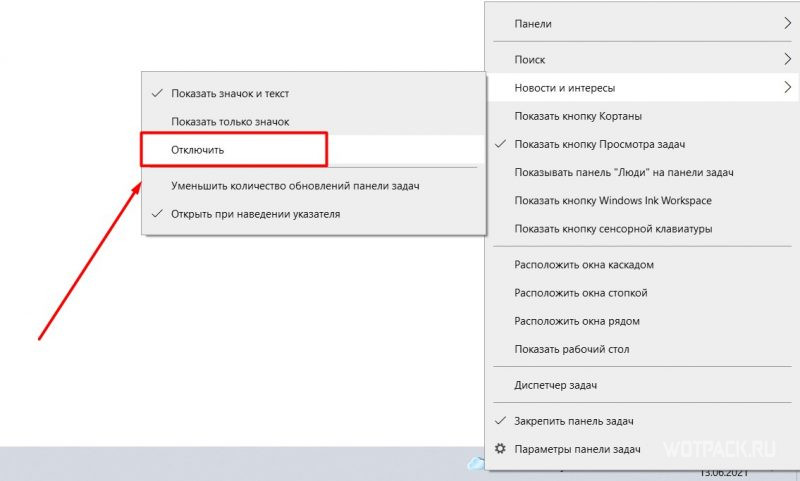
Task: Toggle Показать кнопку Просмотра задач
Action: (642, 144)
